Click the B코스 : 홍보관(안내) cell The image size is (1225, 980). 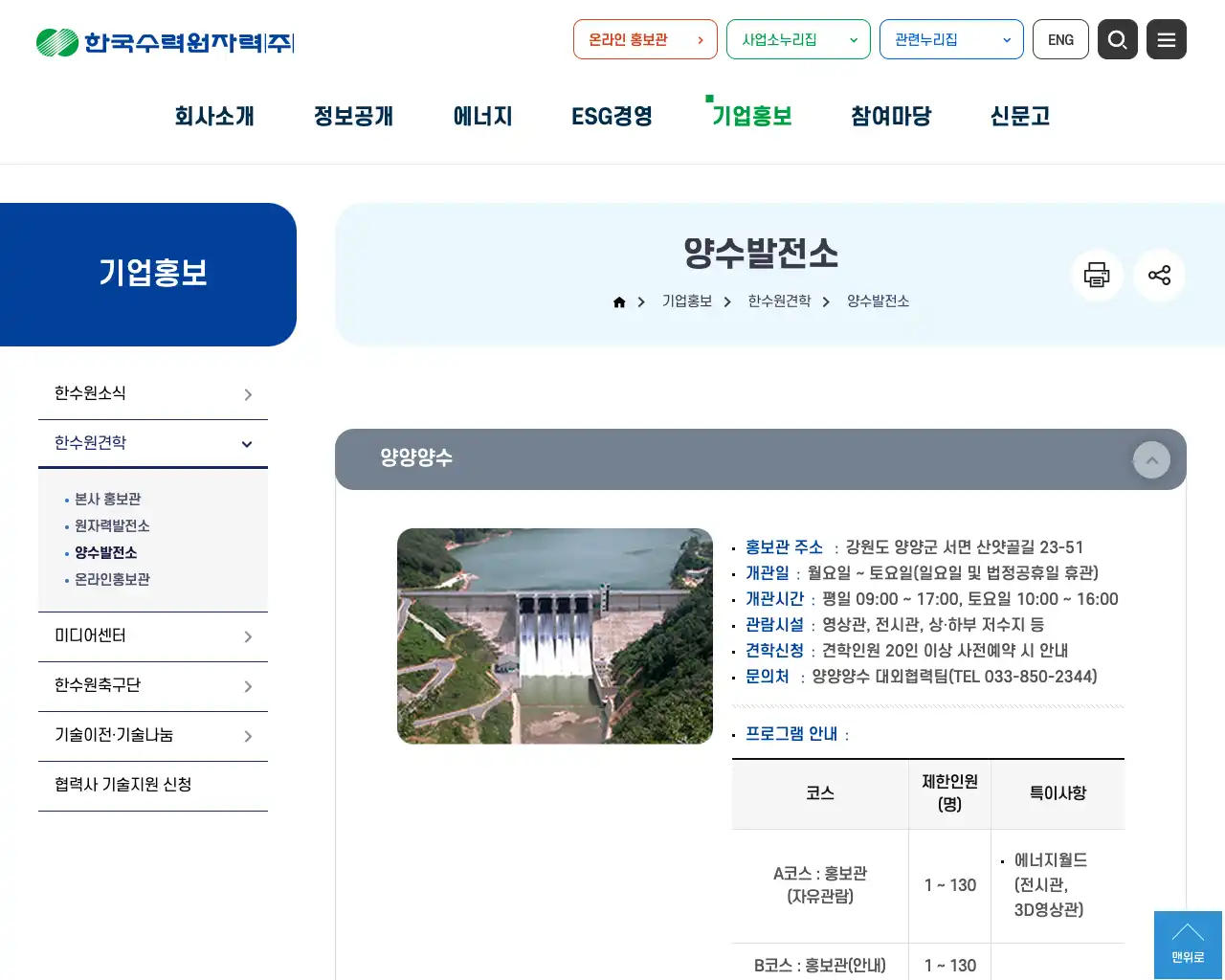(x=820, y=964)
